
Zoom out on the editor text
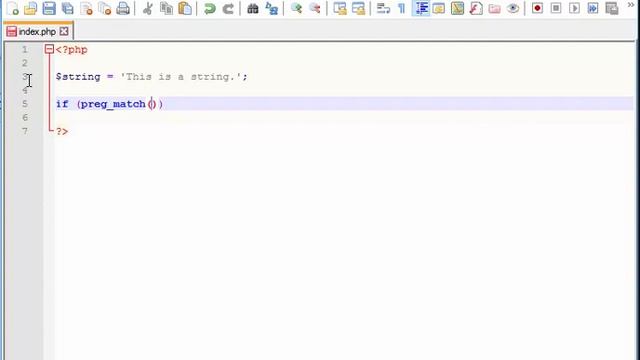click(315, 8)
